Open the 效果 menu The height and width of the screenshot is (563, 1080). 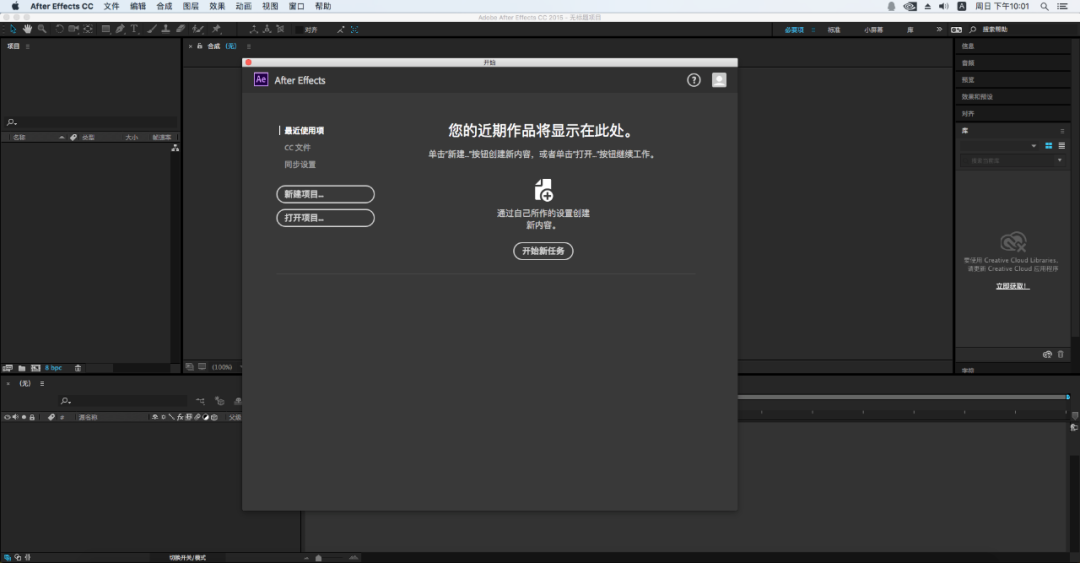pyautogui.click(x=217, y=6)
